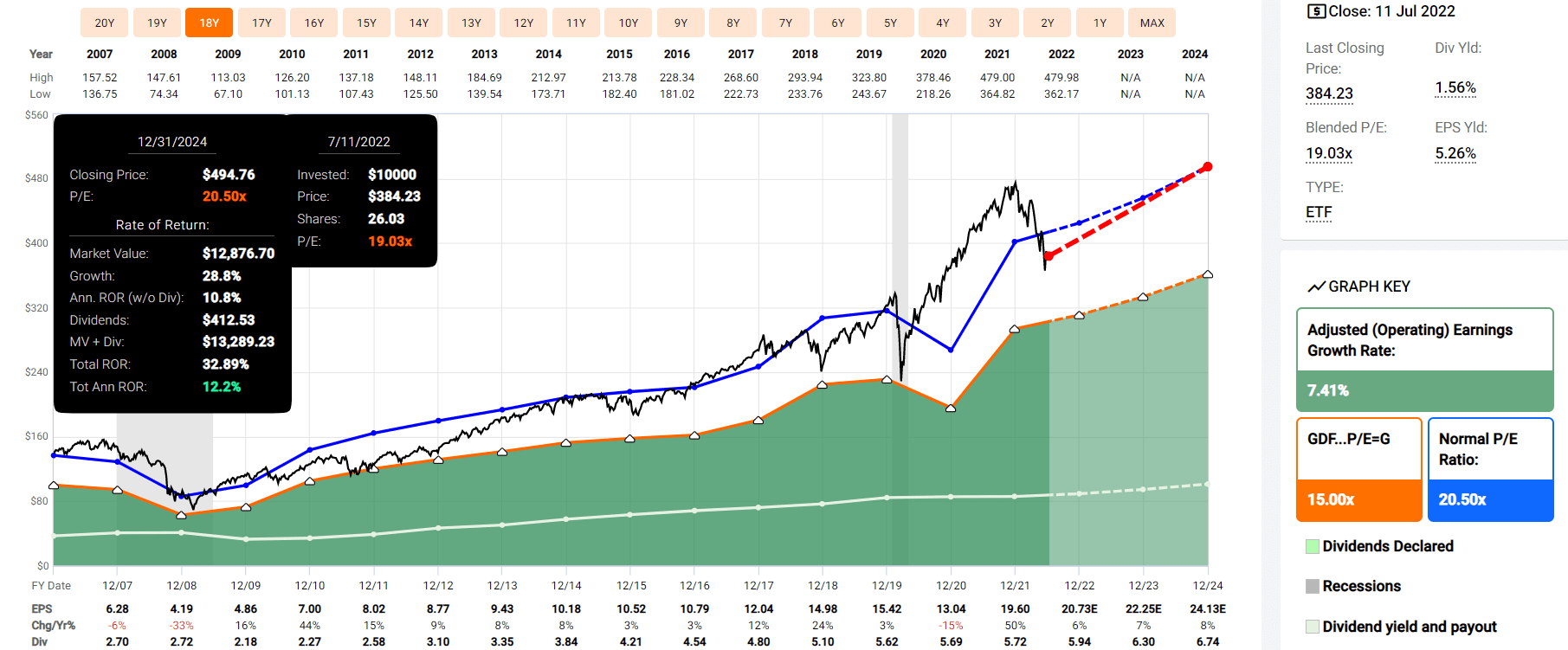Screen dimensions: 1568x650
Task: Toggle Dividend yield and payout legend
Action: point(1313,627)
